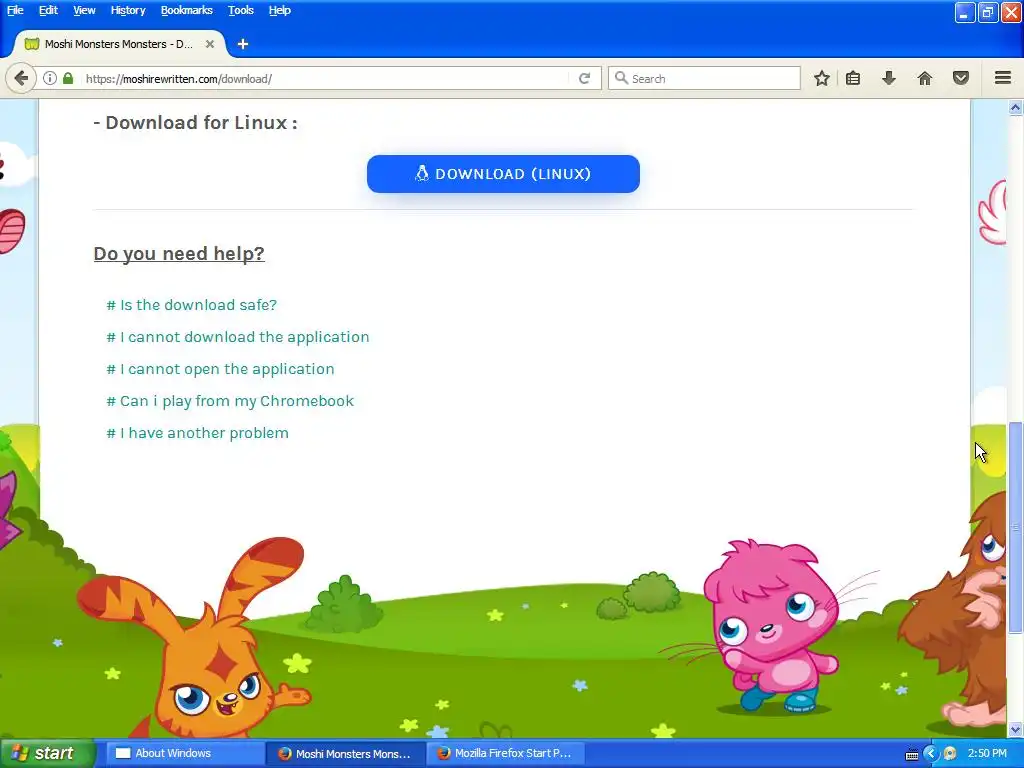Screen dimensions: 1024x768
Task: Click the scrollbar down arrow
Action: click(x=1016, y=729)
